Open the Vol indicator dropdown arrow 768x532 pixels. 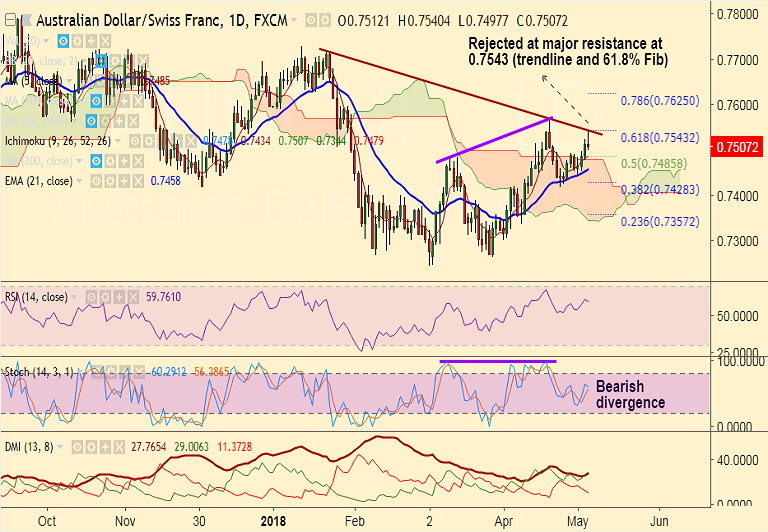click(46, 41)
